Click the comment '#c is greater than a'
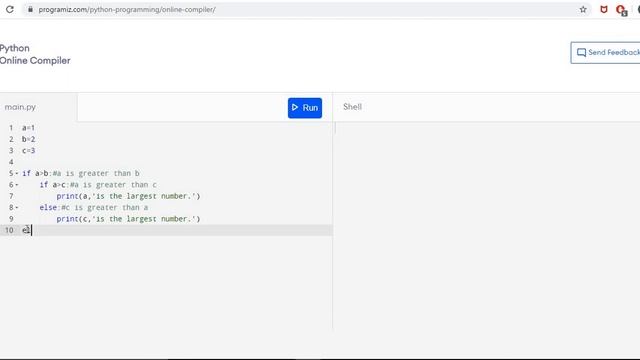 pos(104,208)
